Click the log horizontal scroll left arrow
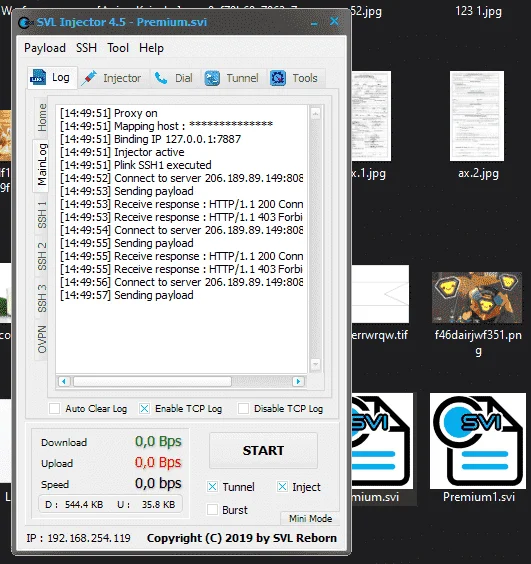531x564 pixels. pyautogui.click(x=64, y=381)
